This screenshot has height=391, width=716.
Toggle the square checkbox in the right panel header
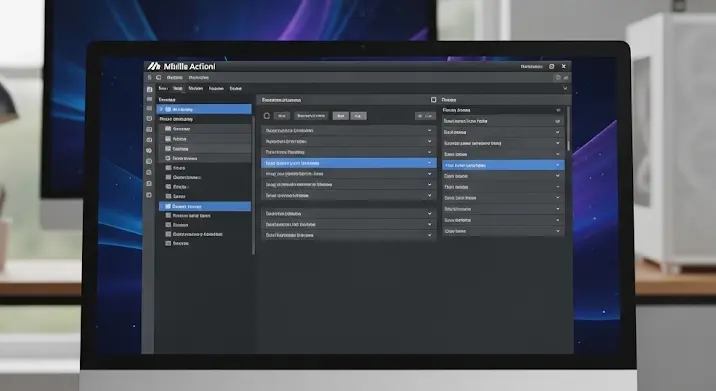pyautogui.click(x=433, y=100)
